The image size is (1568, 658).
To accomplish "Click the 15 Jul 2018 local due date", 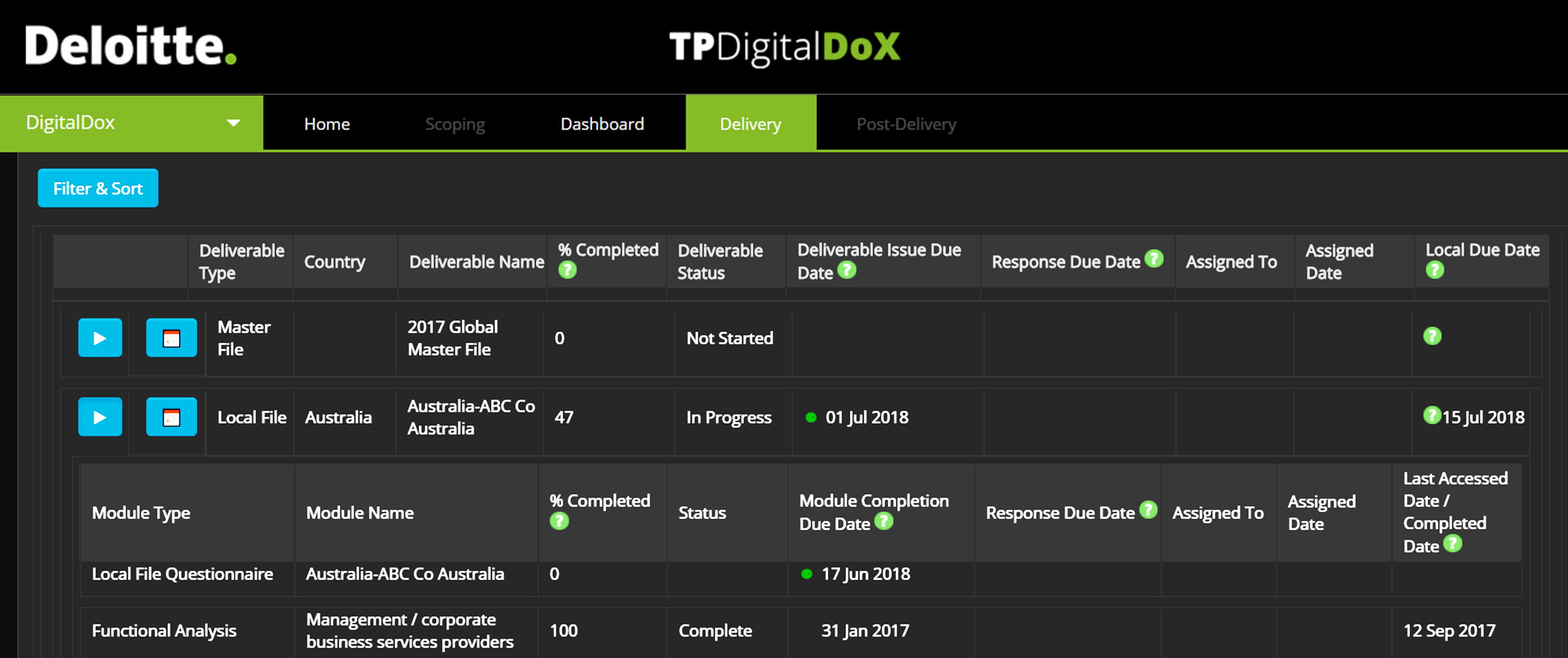I will tap(1483, 417).
